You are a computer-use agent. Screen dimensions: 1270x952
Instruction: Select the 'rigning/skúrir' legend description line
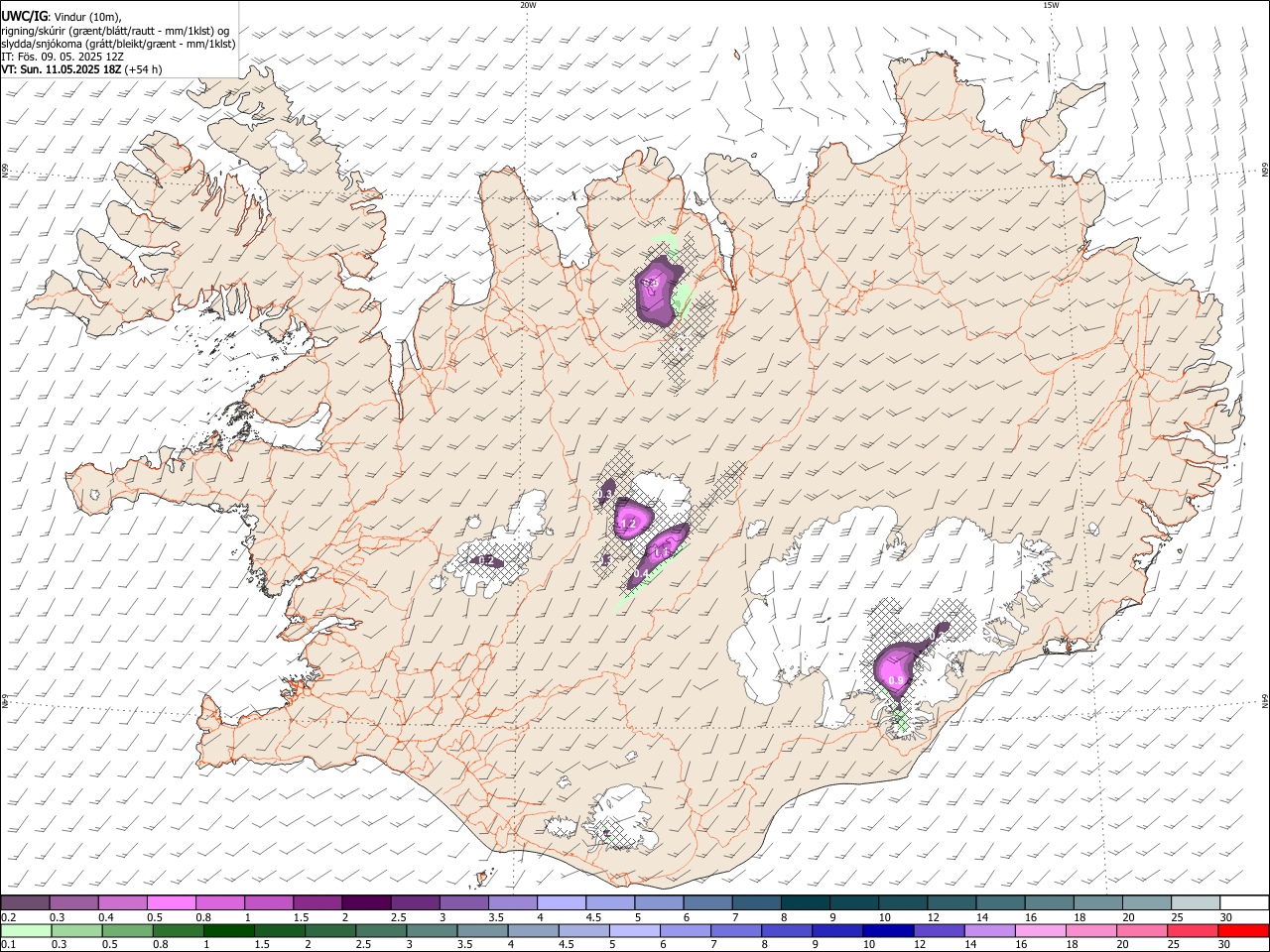[115, 31]
